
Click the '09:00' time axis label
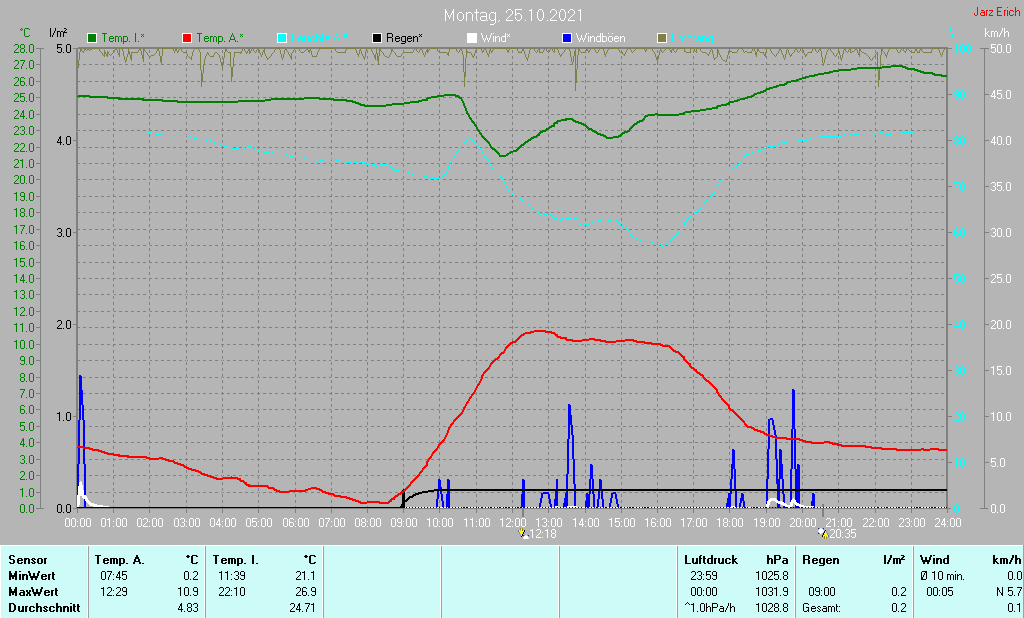(404, 523)
